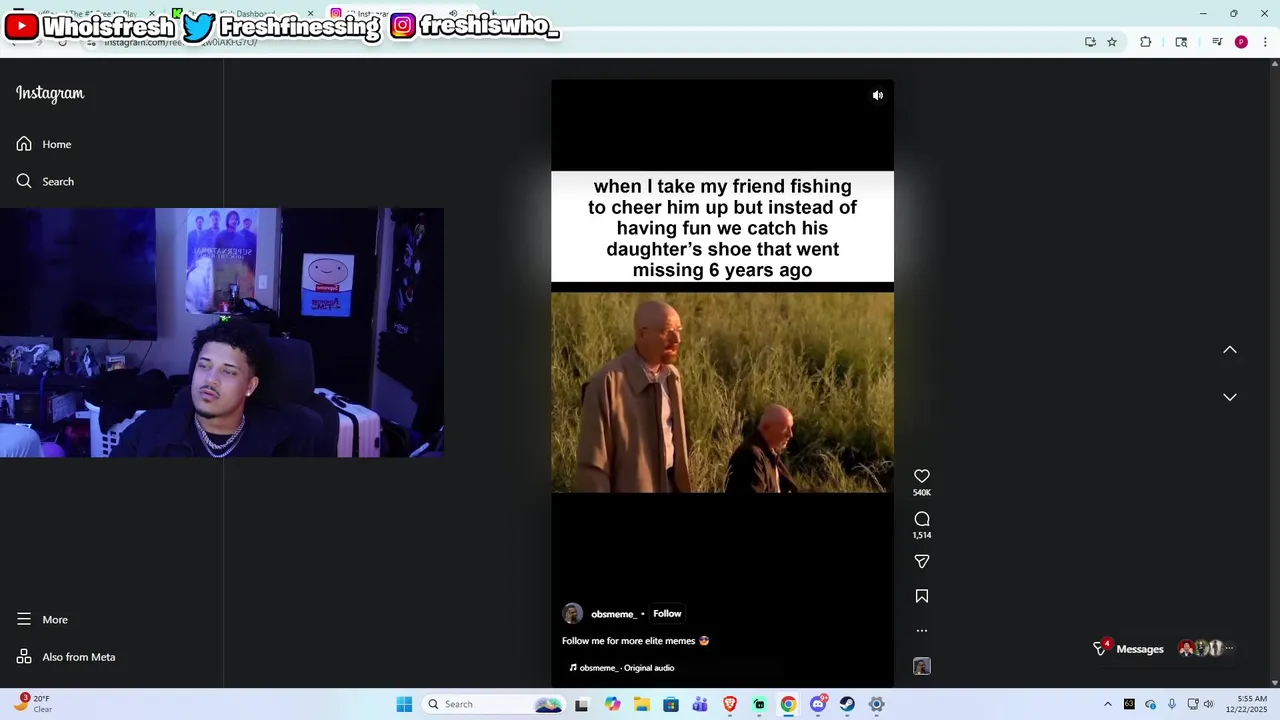The width and height of the screenshot is (1280, 720).
Task: Click the 540K likes count
Action: pos(922,493)
